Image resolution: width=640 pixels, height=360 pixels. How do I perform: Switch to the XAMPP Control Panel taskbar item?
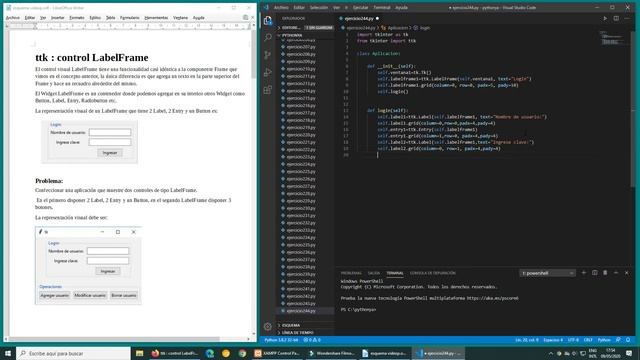(x=278, y=353)
